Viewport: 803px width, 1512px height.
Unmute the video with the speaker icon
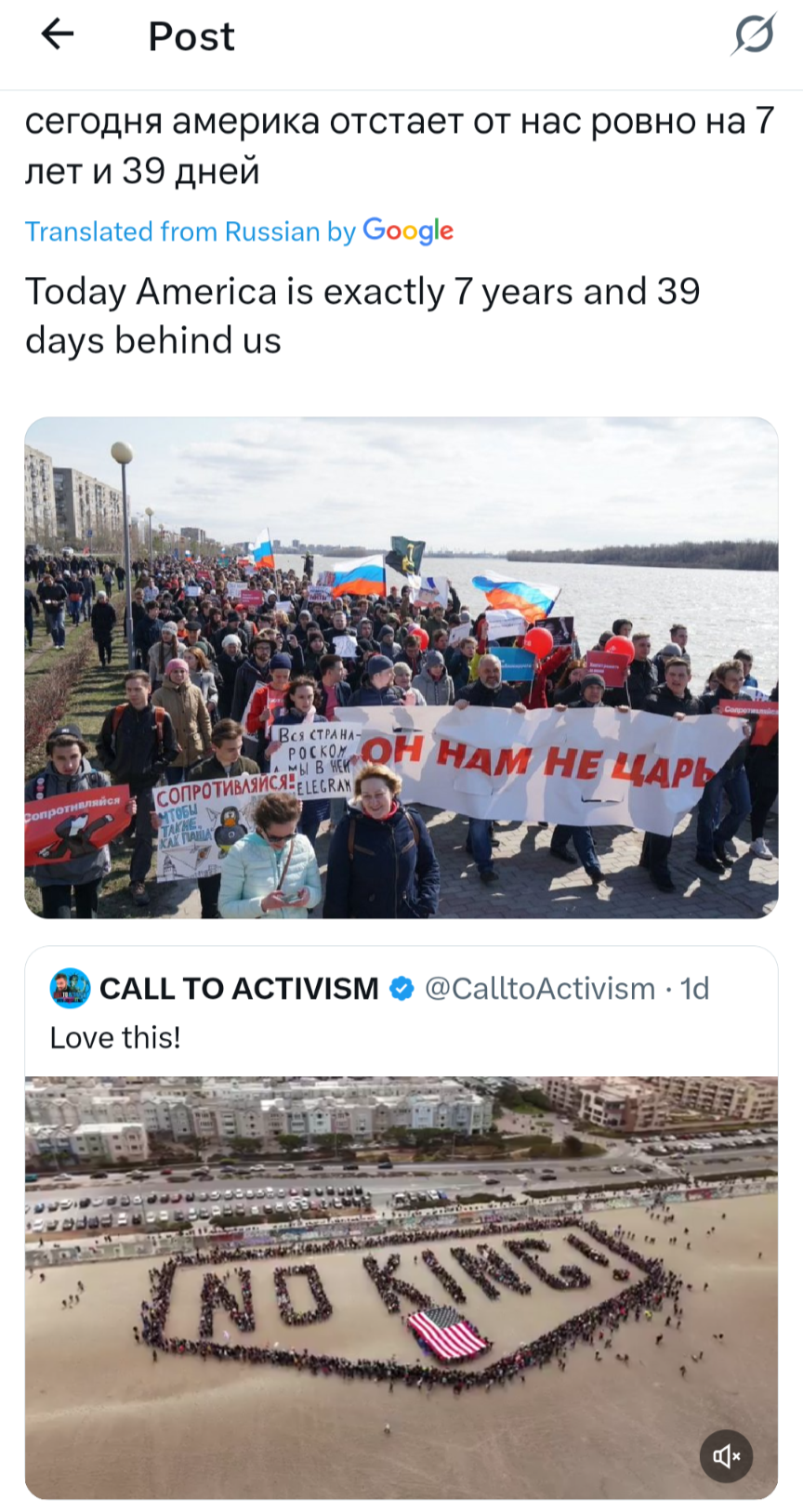click(726, 1455)
